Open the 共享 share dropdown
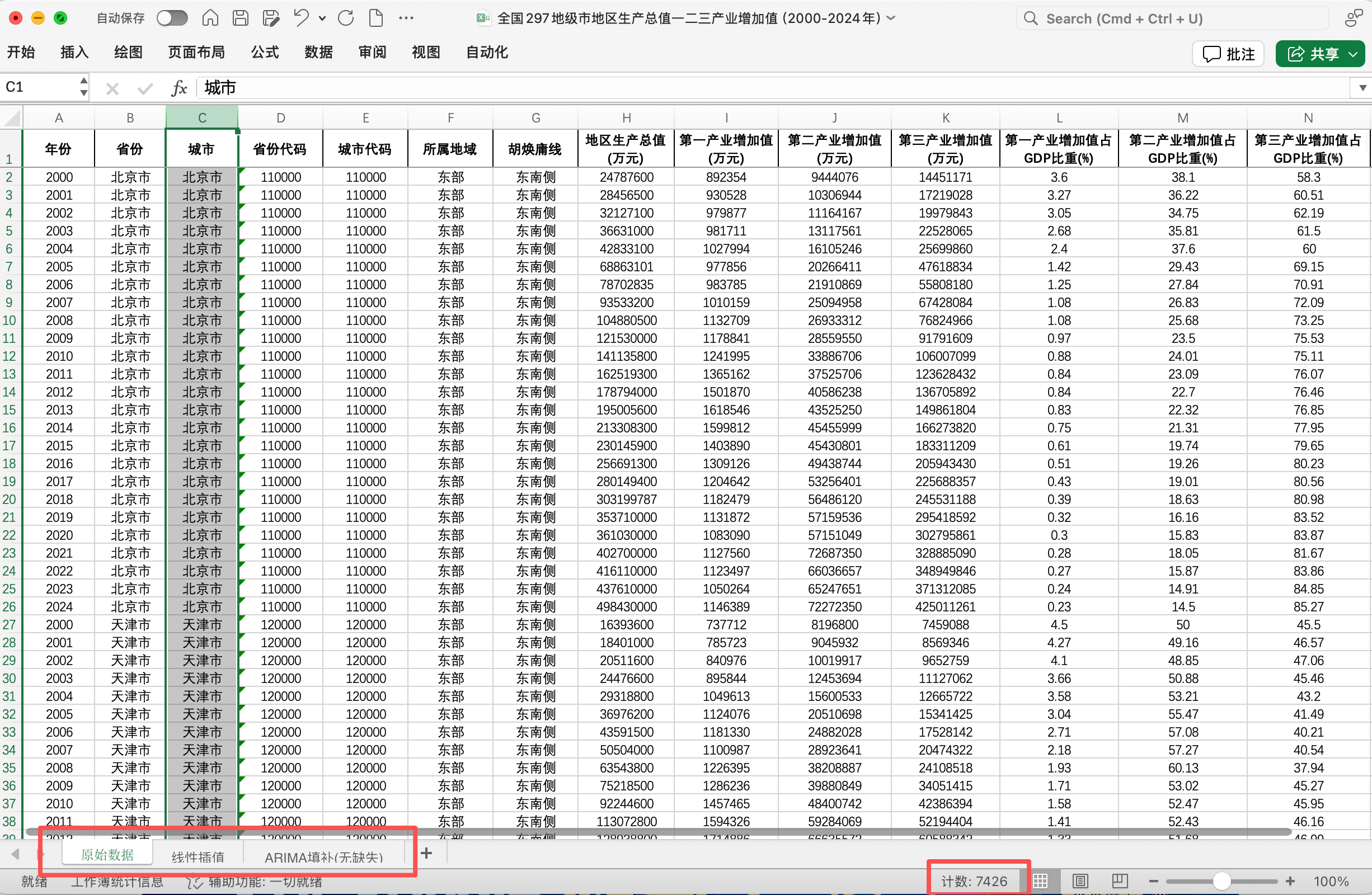The height and width of the screenshot is (895, 1372). tap(1353, 54)
